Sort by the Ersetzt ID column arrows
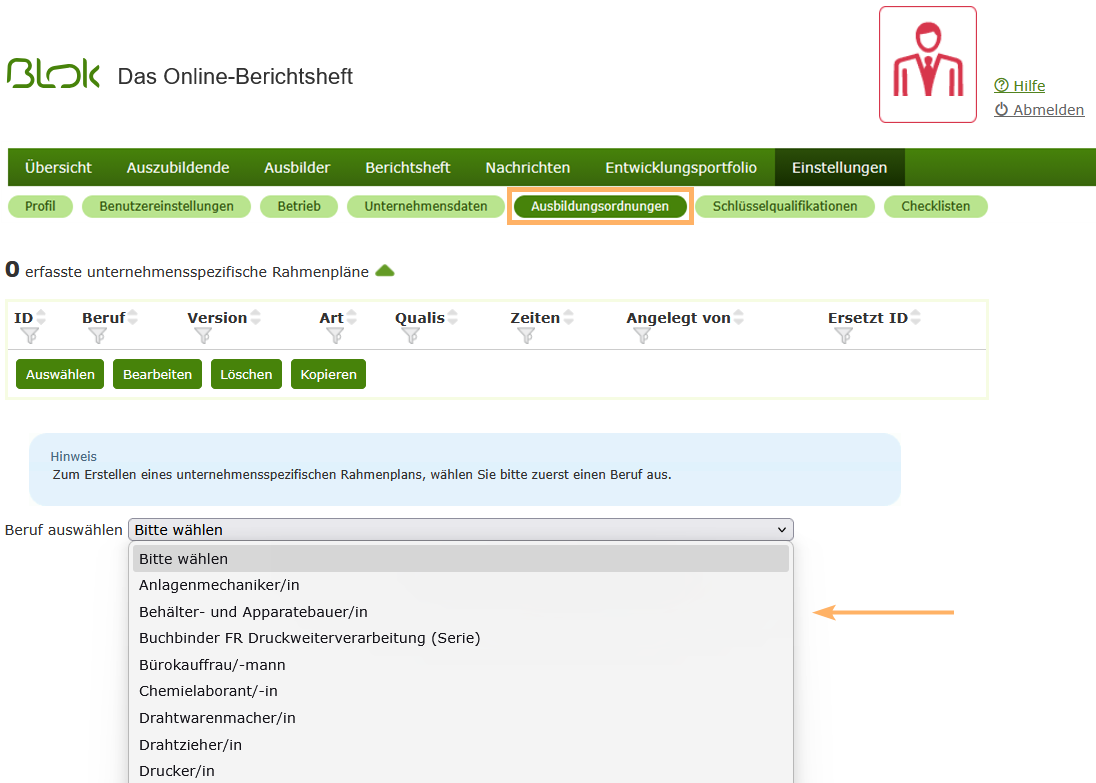This screenshot has width=1096, height=783. (916, 317)
